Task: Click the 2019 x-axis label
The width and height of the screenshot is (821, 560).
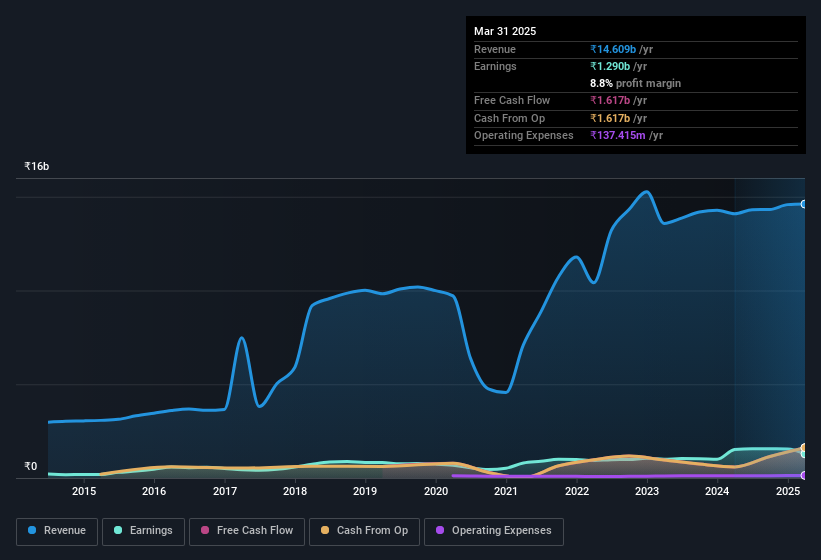Action: [365, 491]
